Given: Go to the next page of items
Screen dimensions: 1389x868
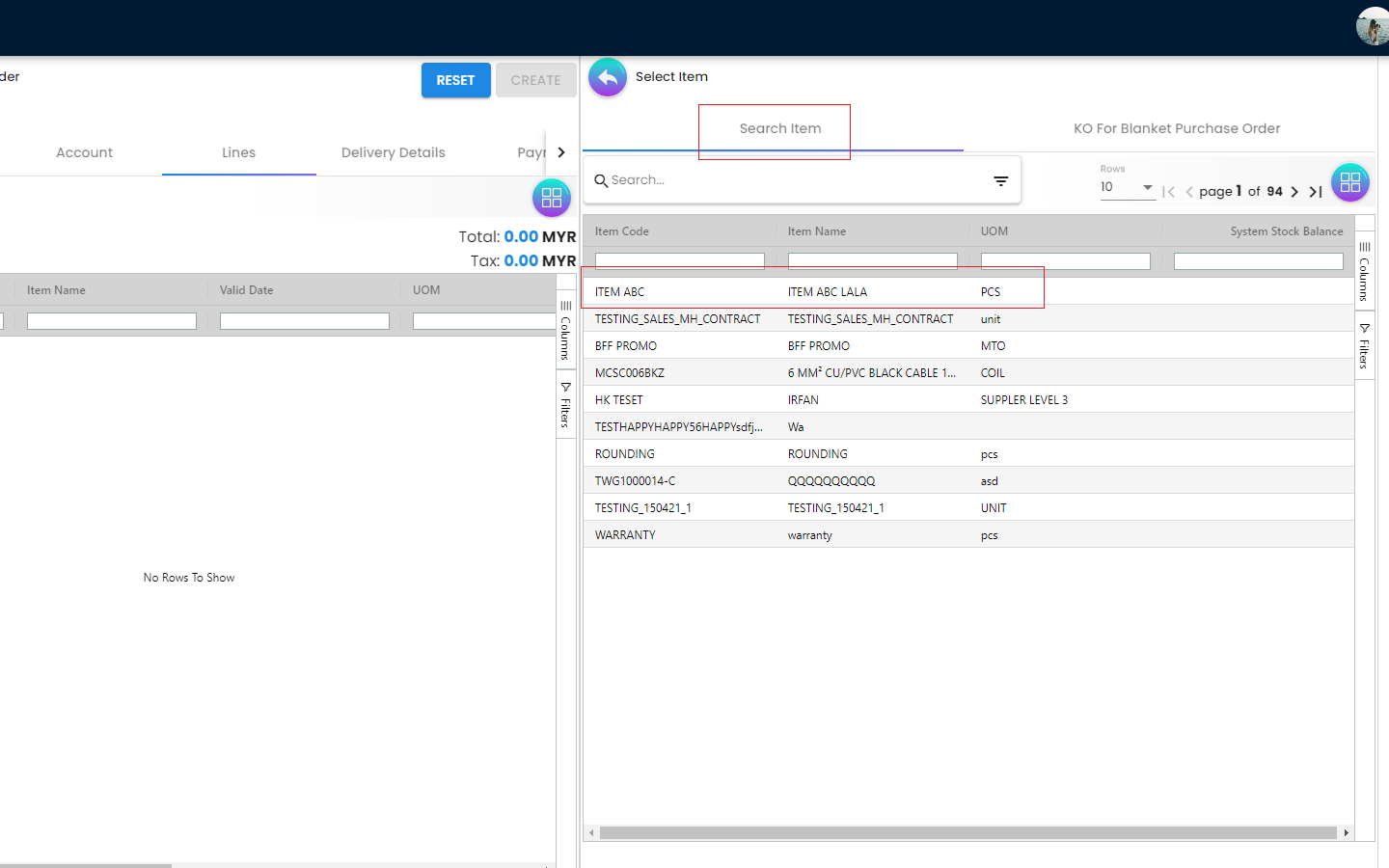Looking at the screenshot, I should pos(1294,192).
